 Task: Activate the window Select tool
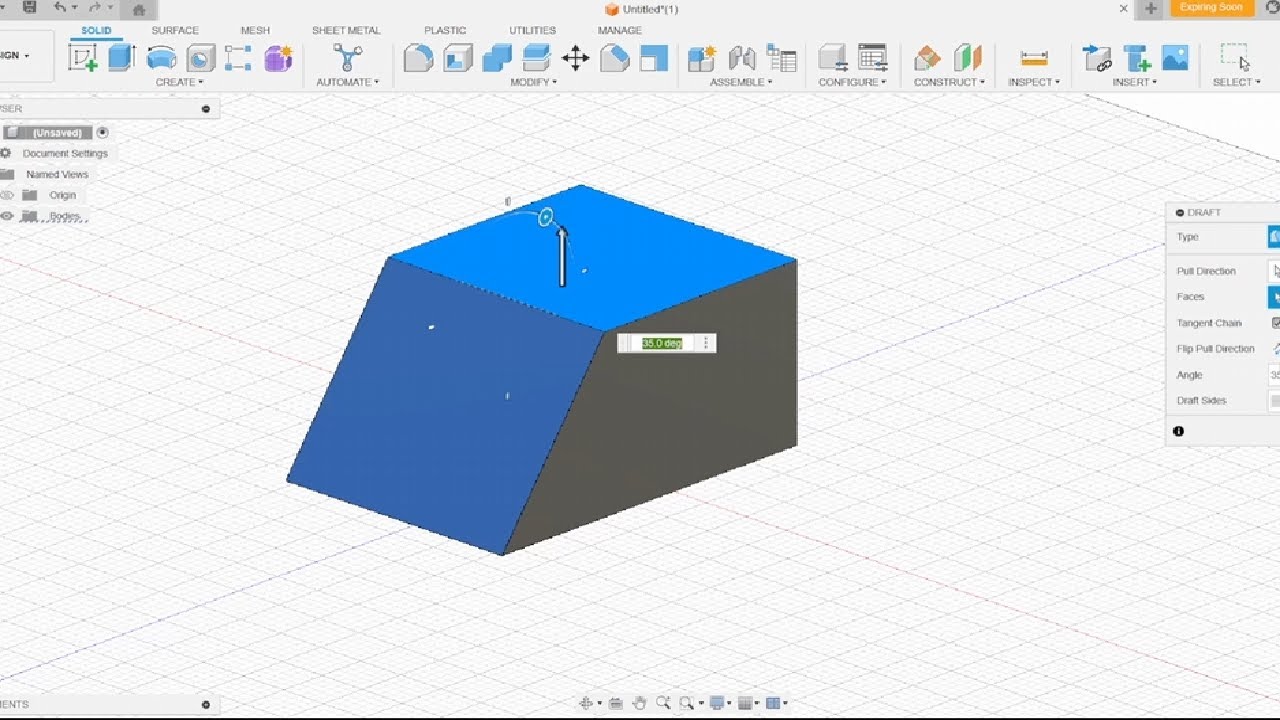pyautogui.click(x=1236, y=57)
